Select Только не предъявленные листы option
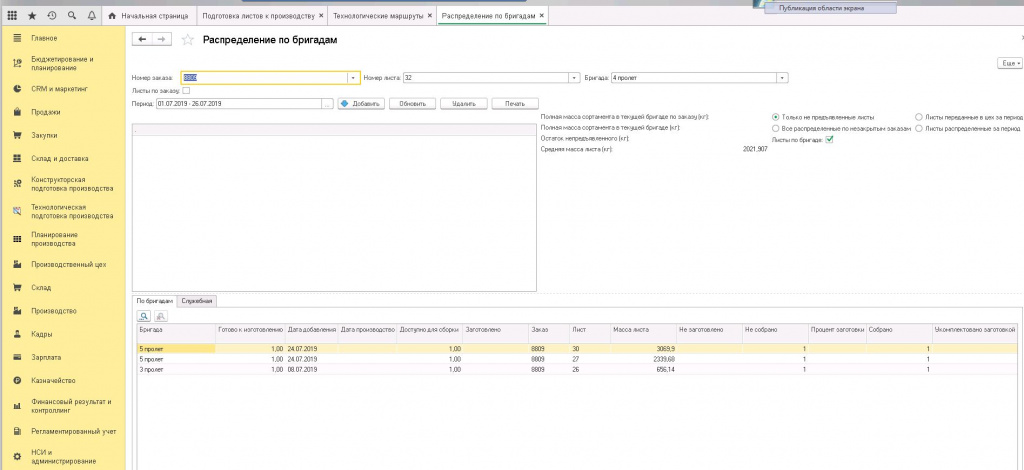Viewport: 1024px width, 470px height. click(x=775, y=117)
